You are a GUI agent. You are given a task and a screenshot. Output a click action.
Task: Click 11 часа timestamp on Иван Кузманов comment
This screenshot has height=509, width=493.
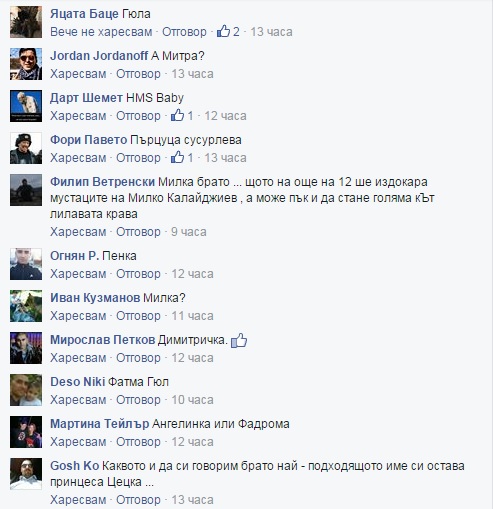tap(192, 316)
